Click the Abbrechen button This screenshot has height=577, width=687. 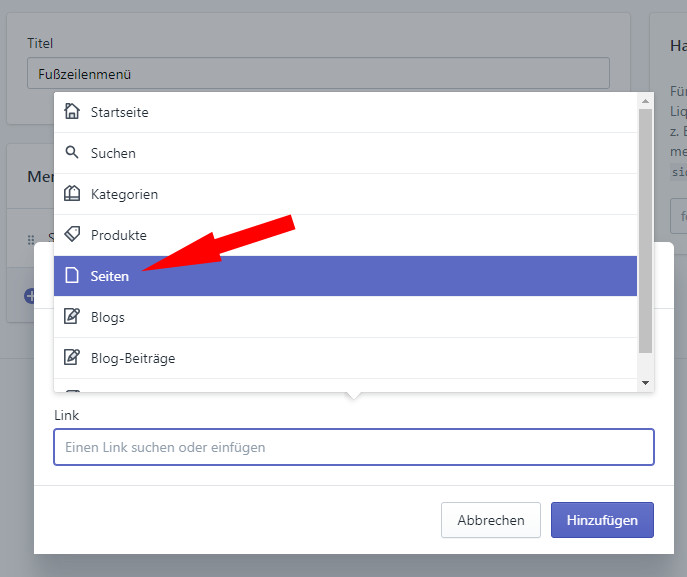[491, 520]
